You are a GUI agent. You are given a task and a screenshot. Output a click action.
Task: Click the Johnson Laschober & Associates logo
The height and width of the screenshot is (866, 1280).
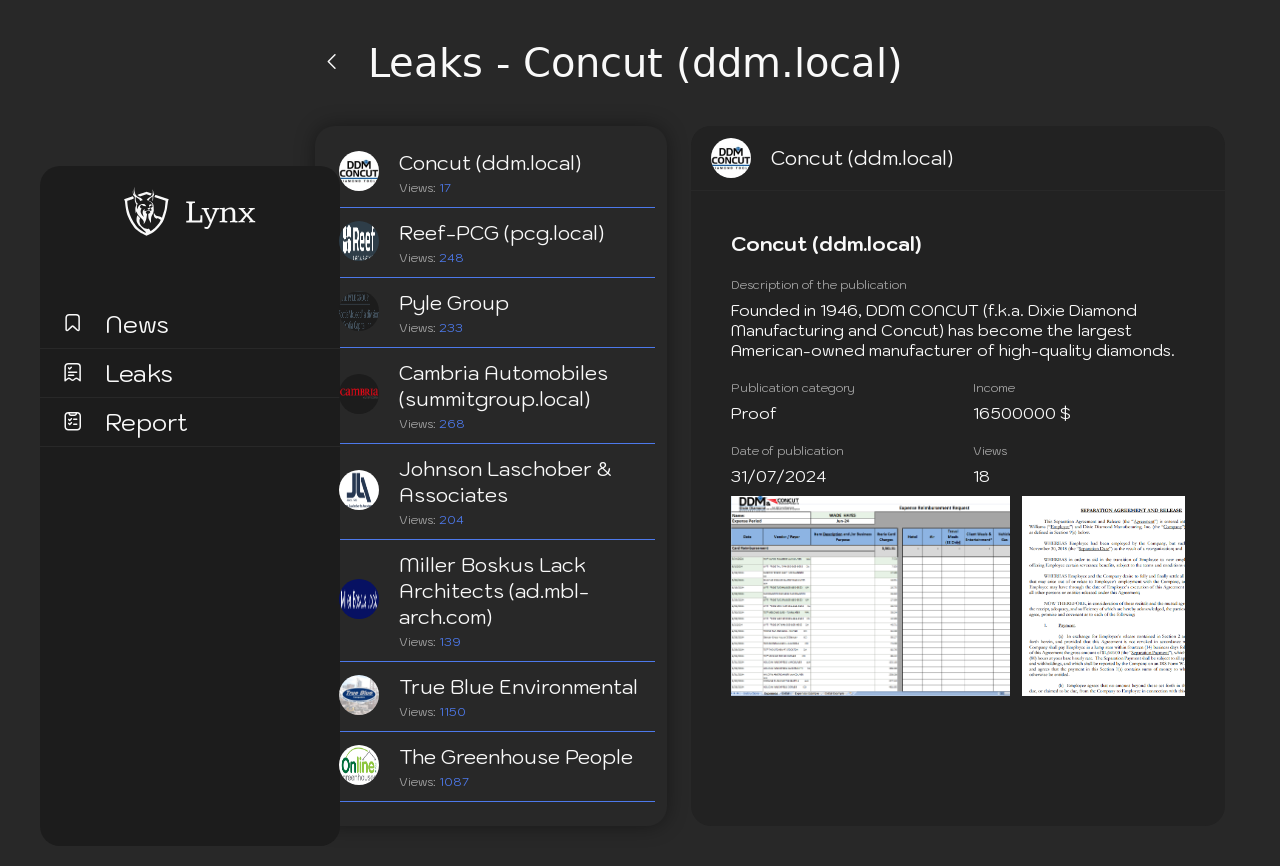359,490
